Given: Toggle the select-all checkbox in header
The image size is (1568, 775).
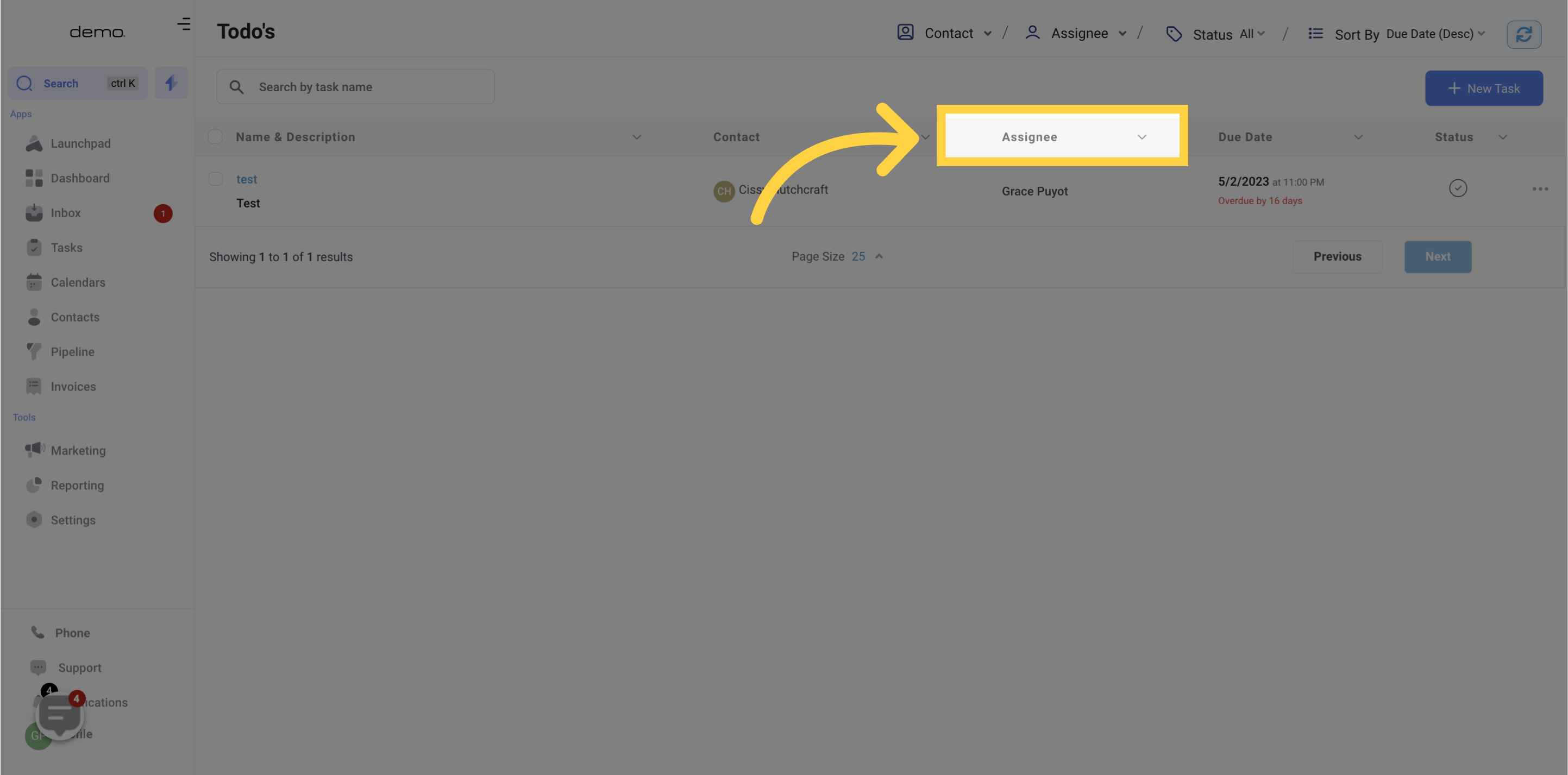Looking at the screenshot, I should 215,137.
